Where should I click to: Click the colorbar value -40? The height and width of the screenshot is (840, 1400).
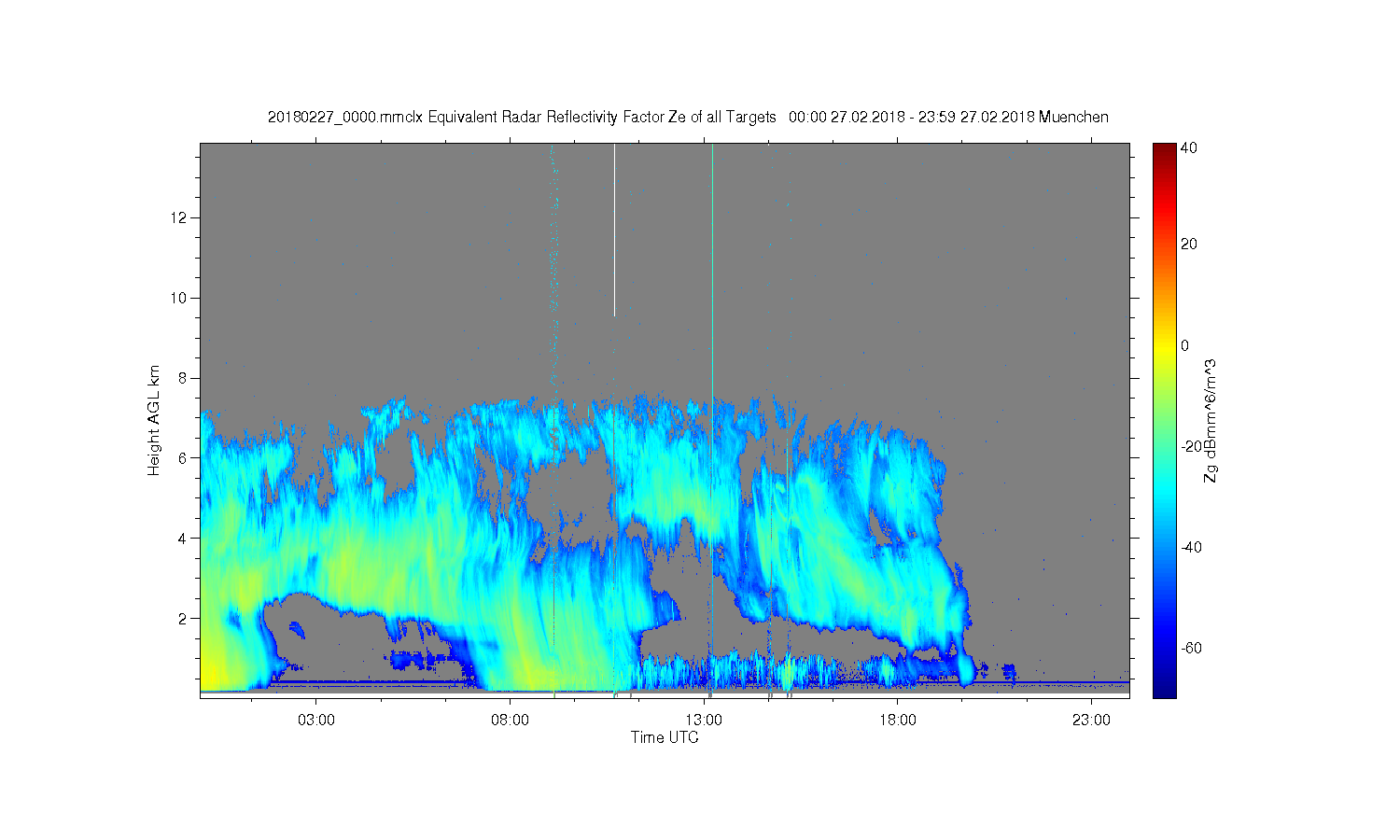click(x=1191, y=547)
